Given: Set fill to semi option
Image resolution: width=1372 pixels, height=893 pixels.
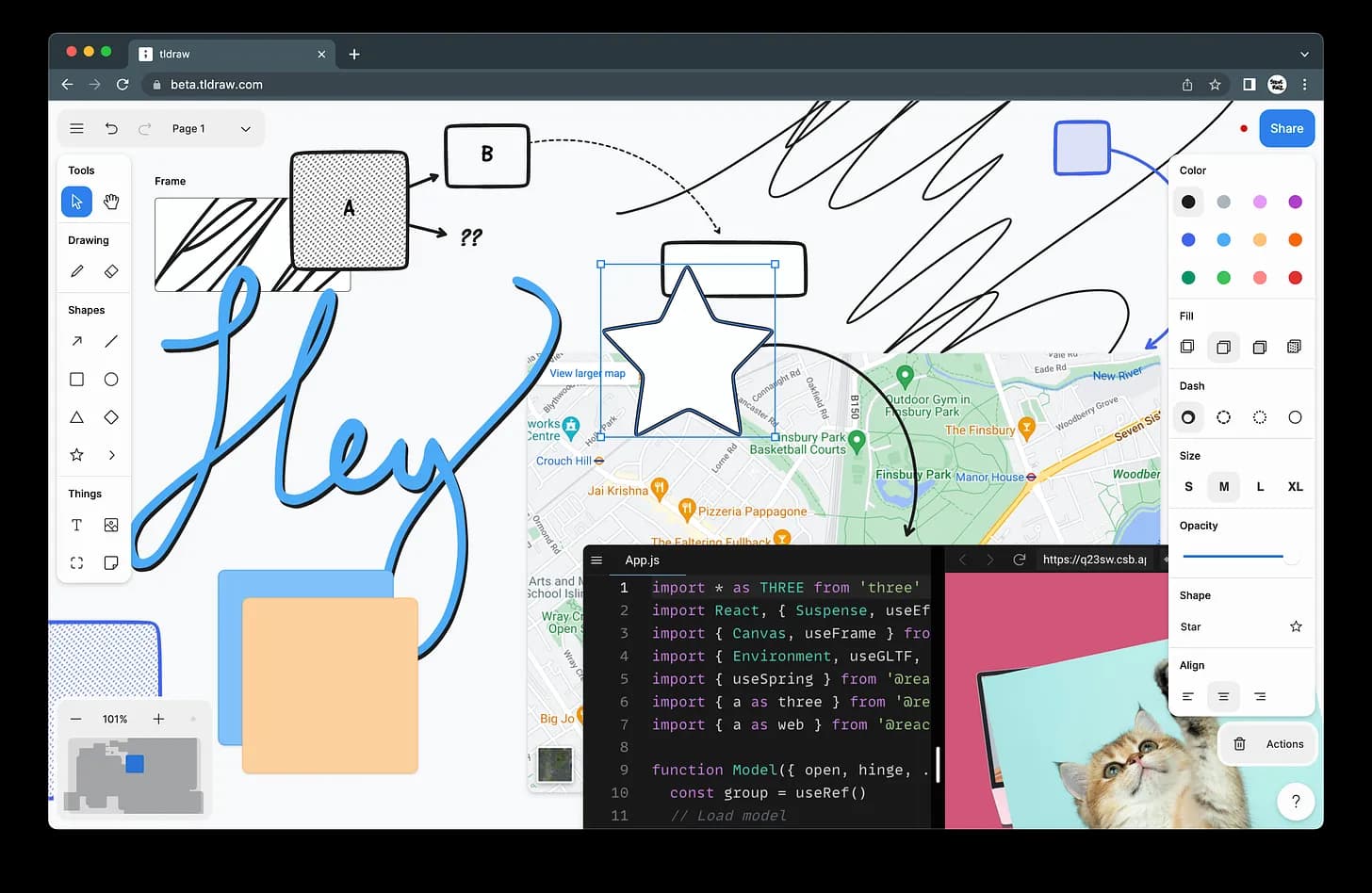Looking at the screenshot, I should pyautogui.click(x=1223, y=347).
